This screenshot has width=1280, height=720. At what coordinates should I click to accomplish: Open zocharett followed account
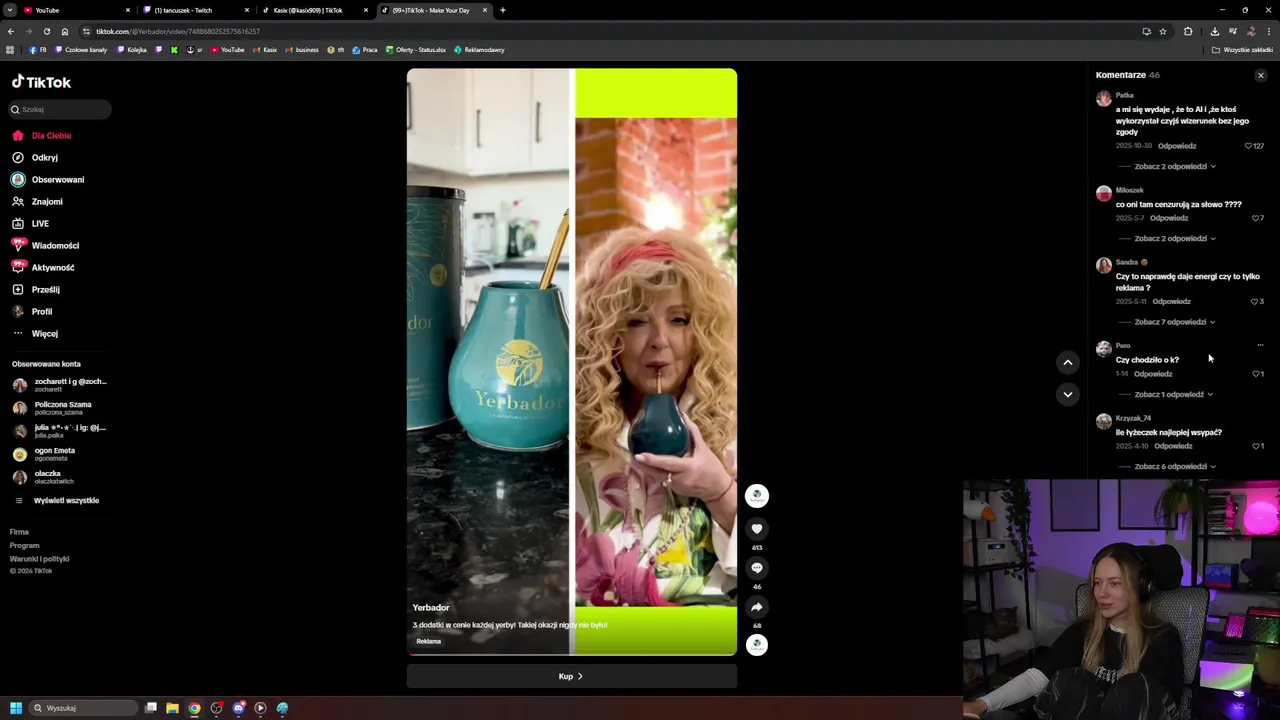coord(60,384)
